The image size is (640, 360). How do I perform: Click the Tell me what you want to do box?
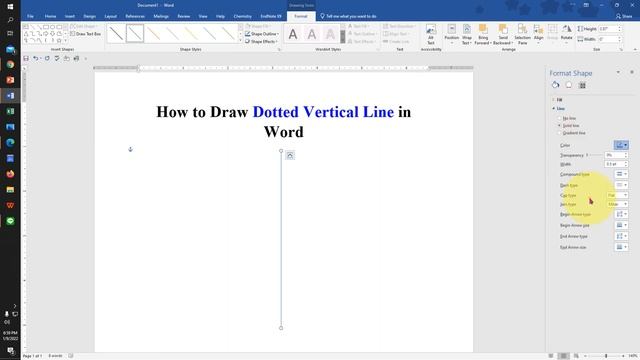[348, 16]
